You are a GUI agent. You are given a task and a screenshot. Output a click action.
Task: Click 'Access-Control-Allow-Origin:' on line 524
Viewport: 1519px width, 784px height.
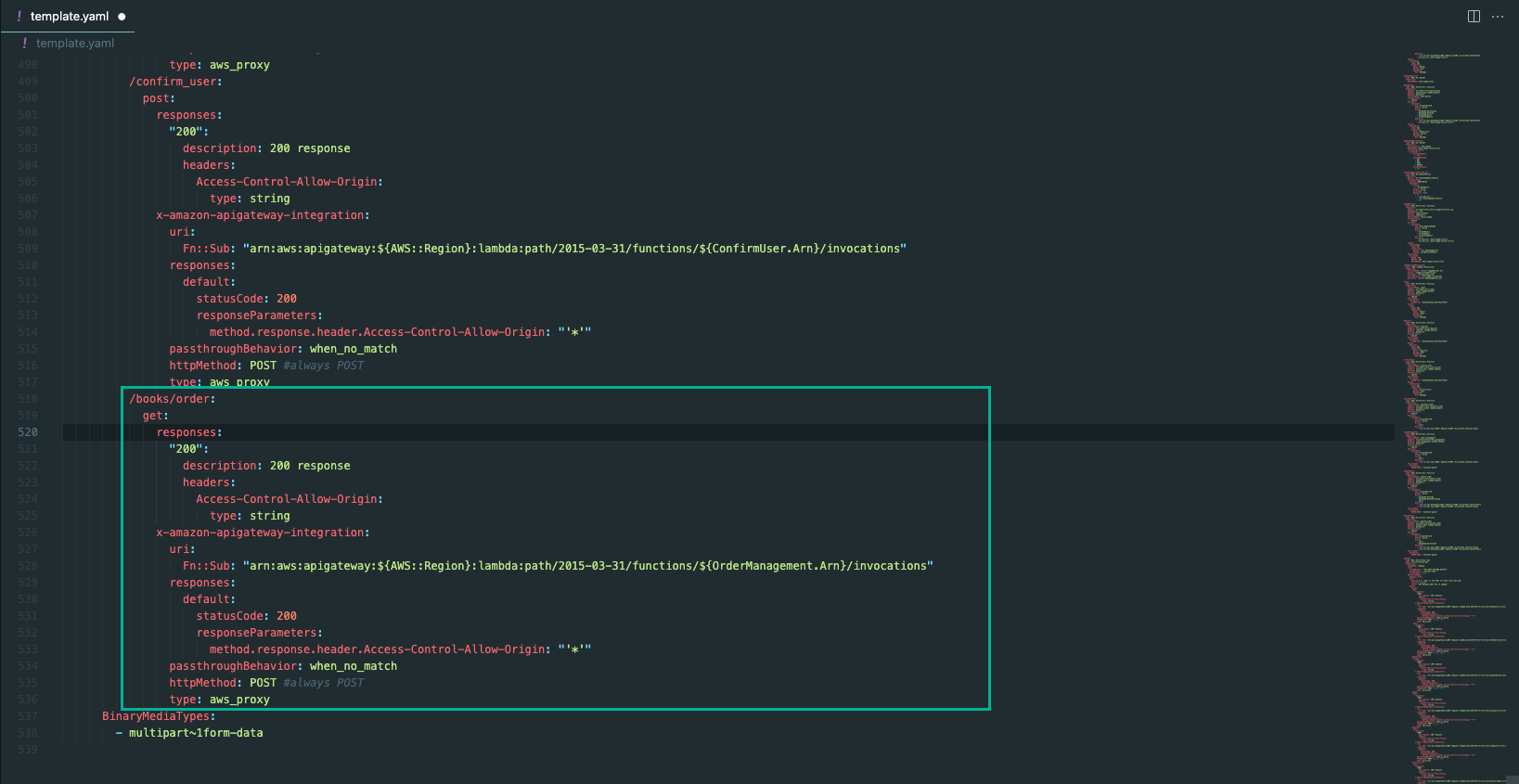290,499
